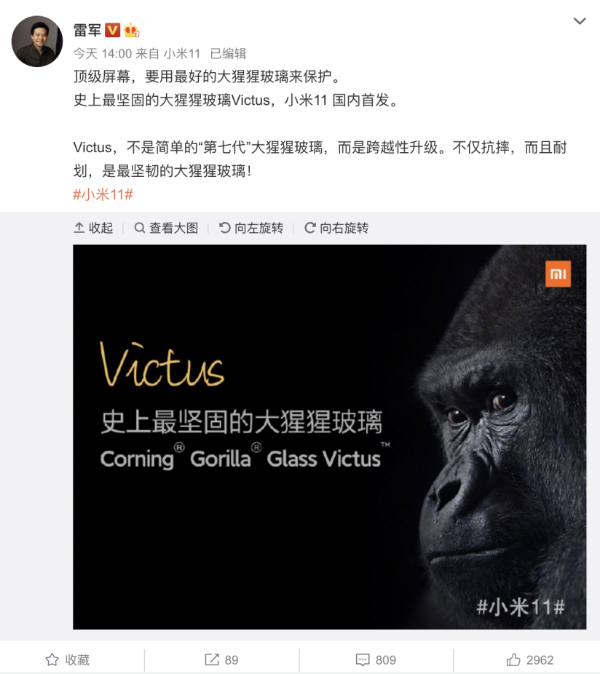Rotate image right with 向右旋转

click(336, 228)
